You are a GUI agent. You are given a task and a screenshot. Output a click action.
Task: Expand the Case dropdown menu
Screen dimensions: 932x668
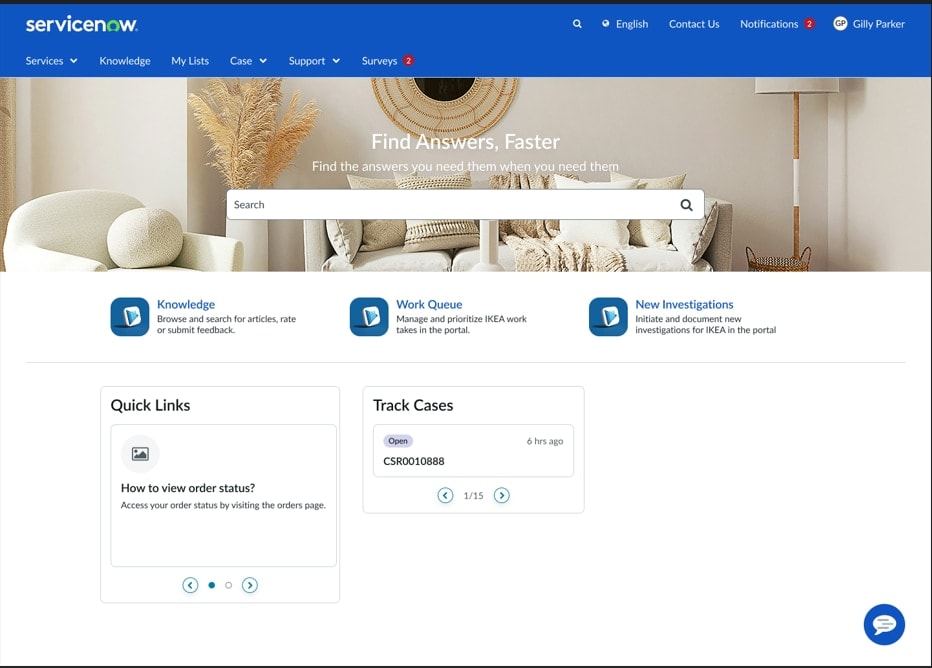(x=248, y=61)
